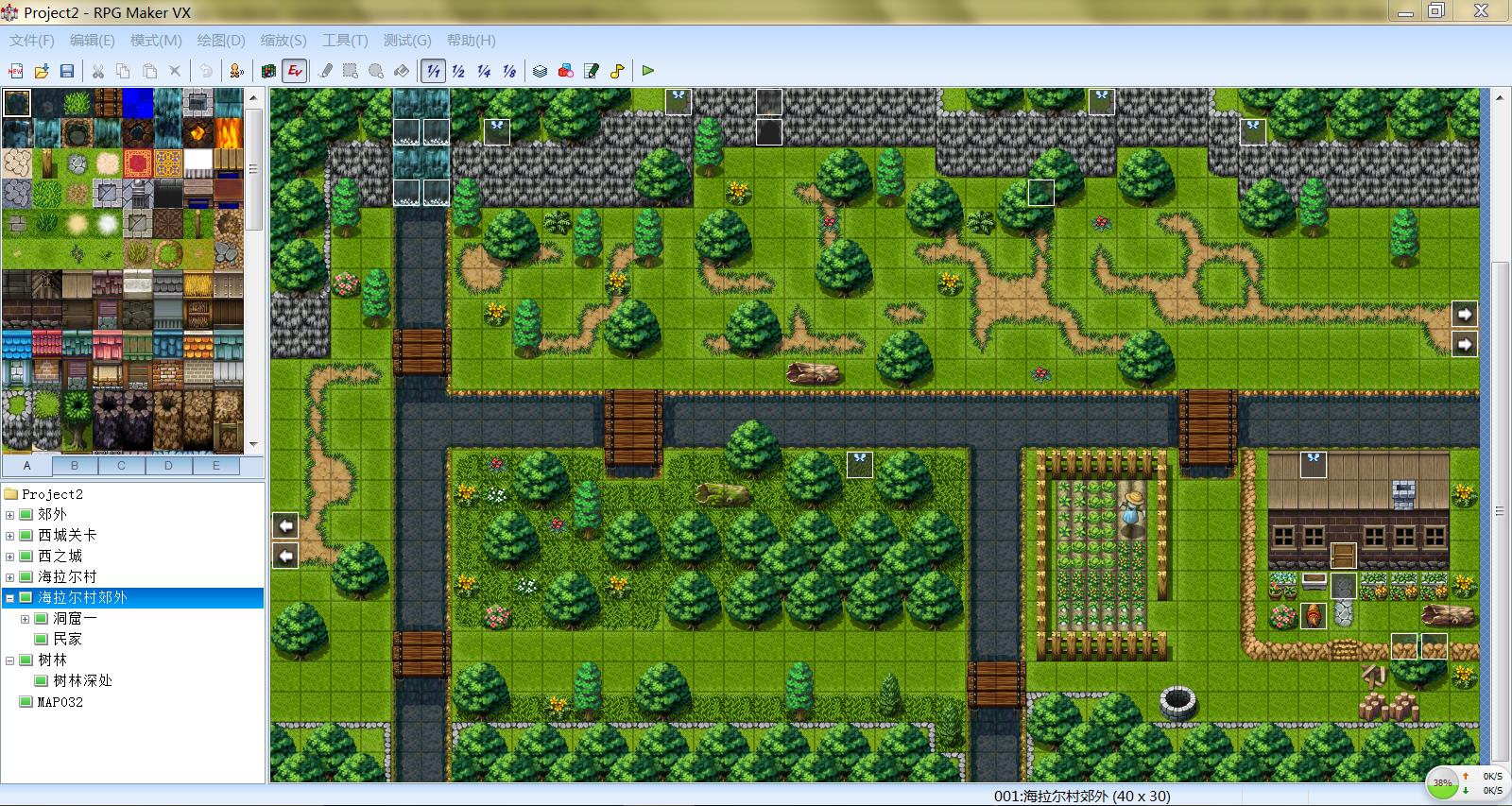Click the Undo arrow icon

point(205,71)
